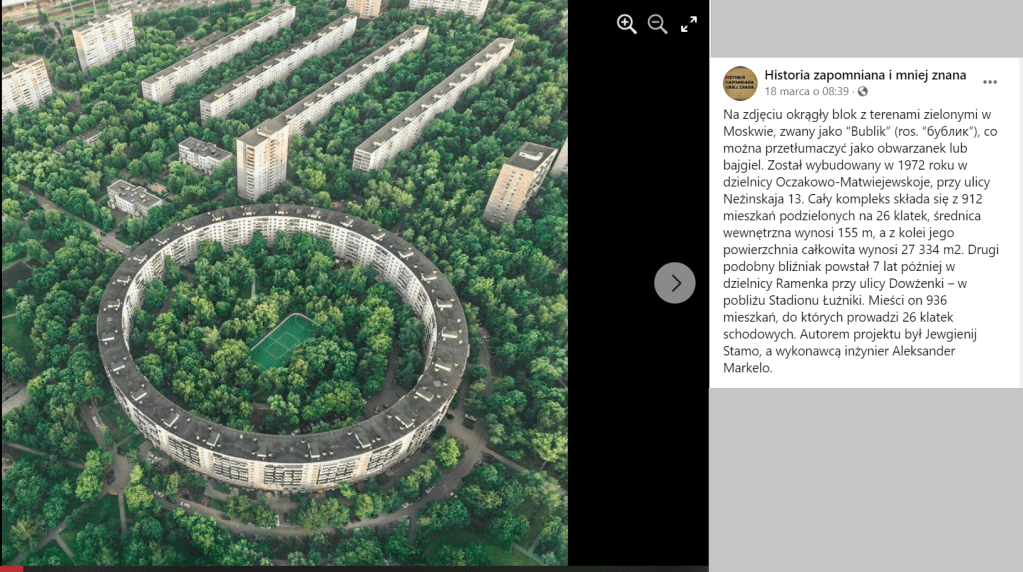Zoom in on the photo

[626, 24]
